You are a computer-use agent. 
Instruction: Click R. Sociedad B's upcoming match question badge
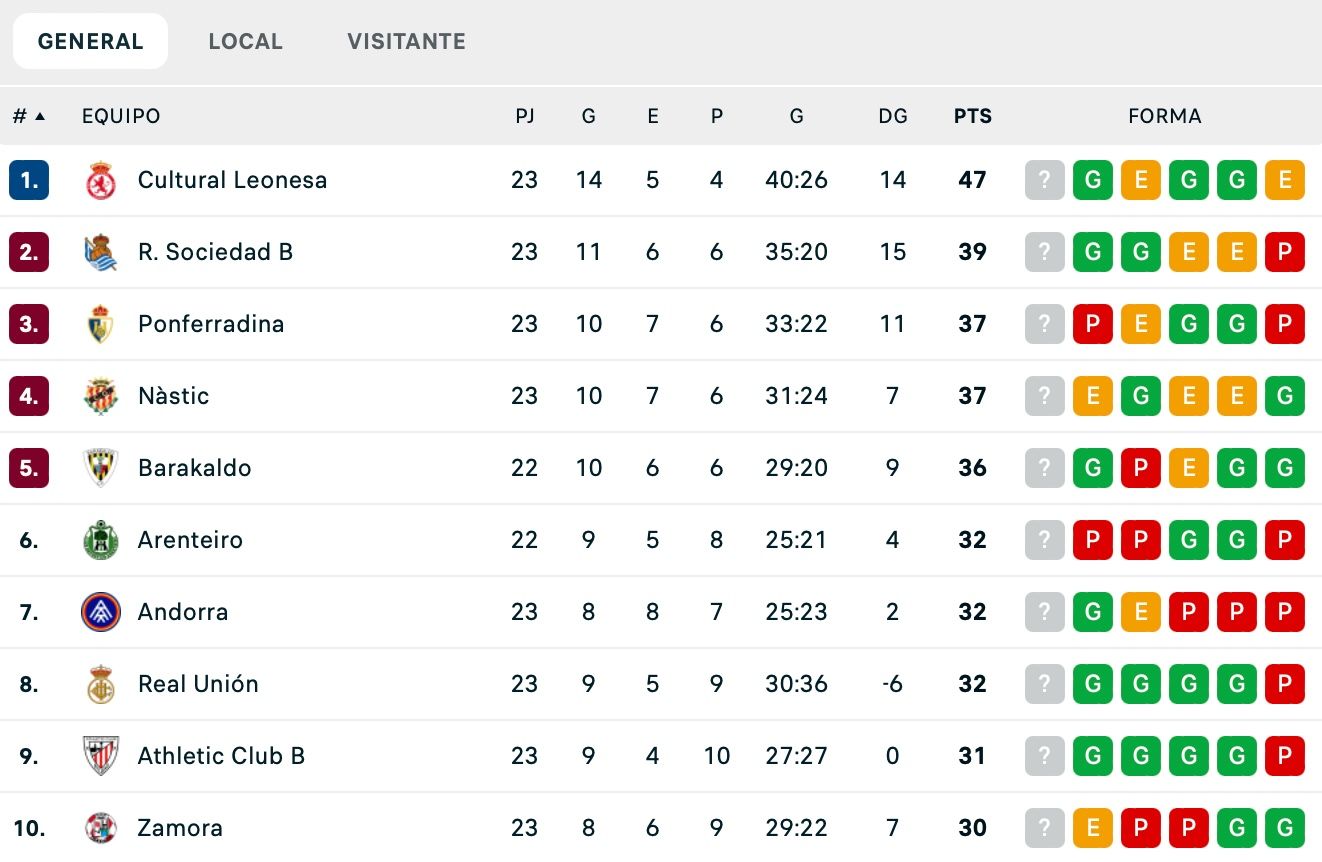[x=1044, y=252]
